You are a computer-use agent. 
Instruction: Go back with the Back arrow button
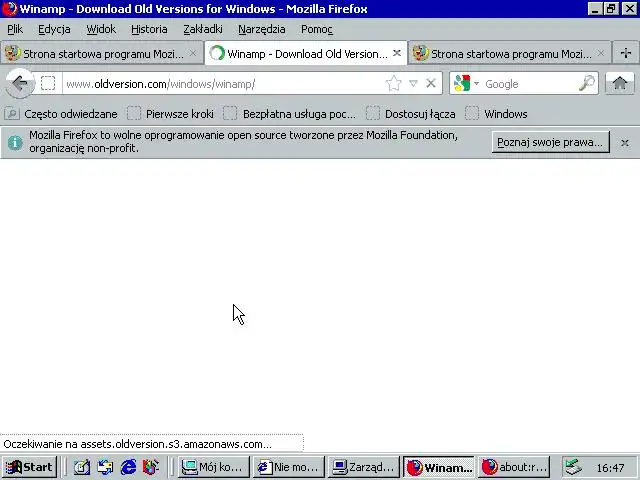tap(20, 84)
